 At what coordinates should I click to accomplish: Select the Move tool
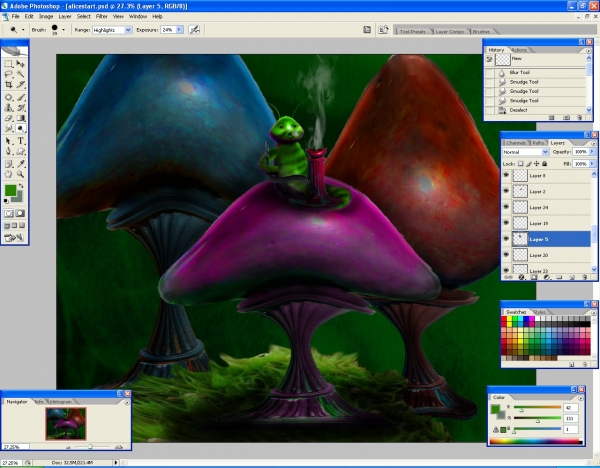click(x=21, y=64)
